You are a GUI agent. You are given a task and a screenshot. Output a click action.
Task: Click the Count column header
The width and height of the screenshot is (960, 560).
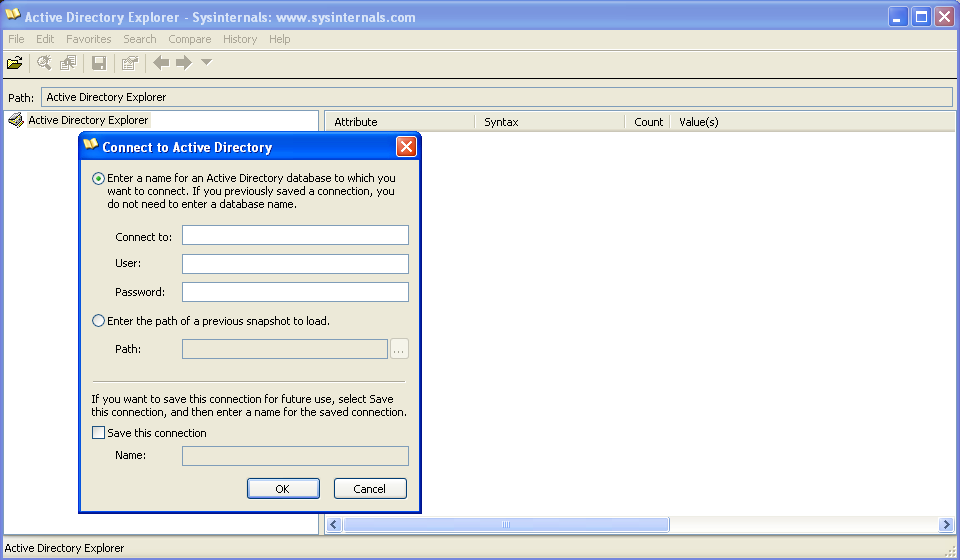click(x=648, y=122)
